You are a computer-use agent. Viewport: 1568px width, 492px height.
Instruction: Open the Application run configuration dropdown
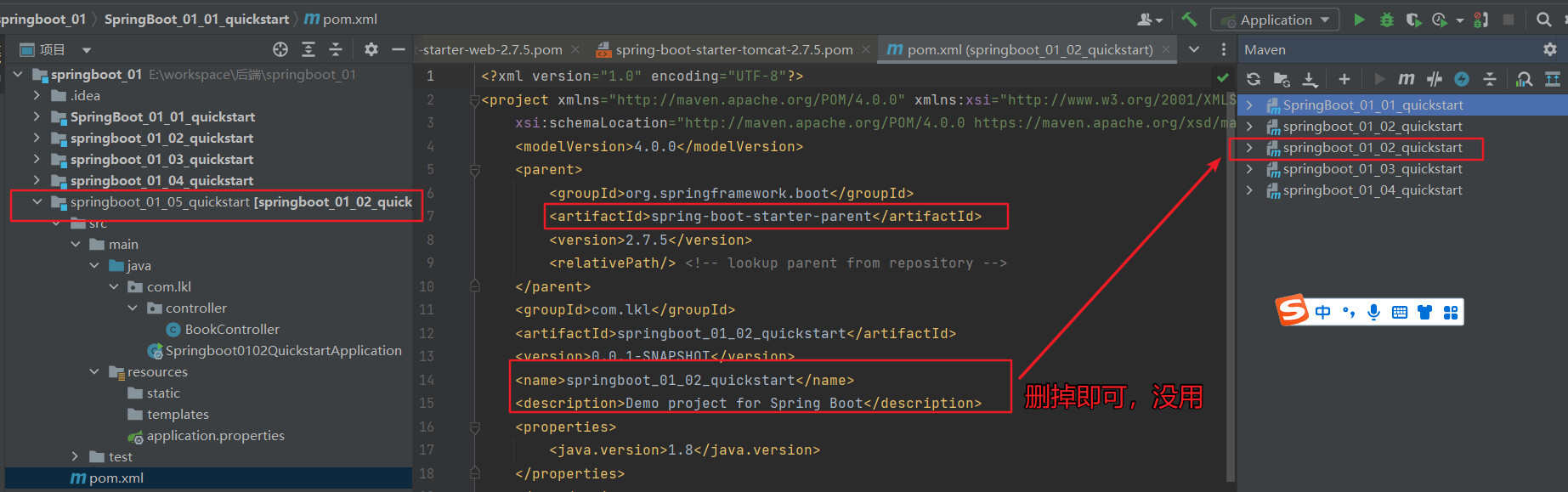click(x=1276, y=19)
